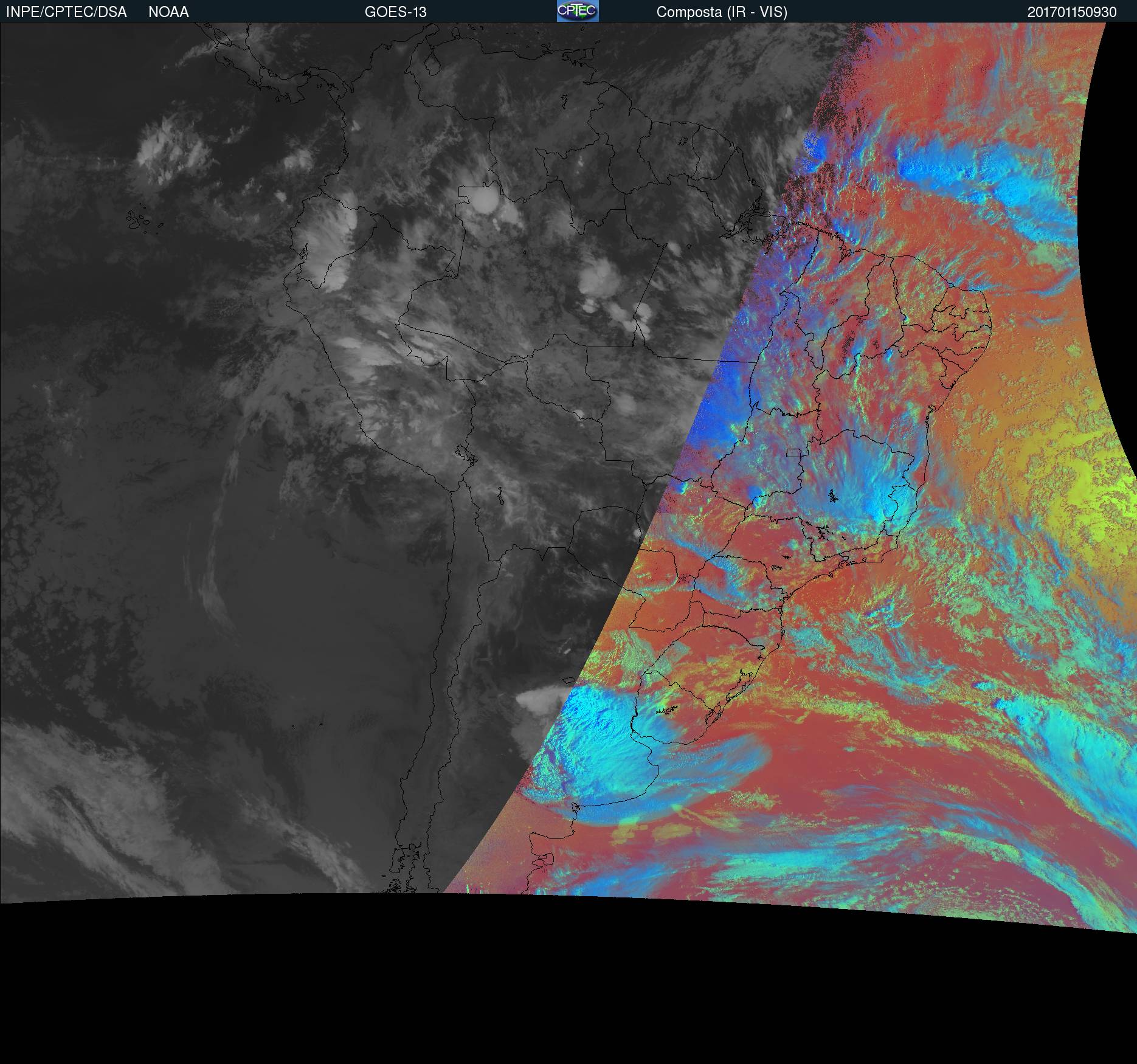Screen dimensions: 1137x1064
Task: Select the GOES-13 satellite label
Action: [395, 12]
